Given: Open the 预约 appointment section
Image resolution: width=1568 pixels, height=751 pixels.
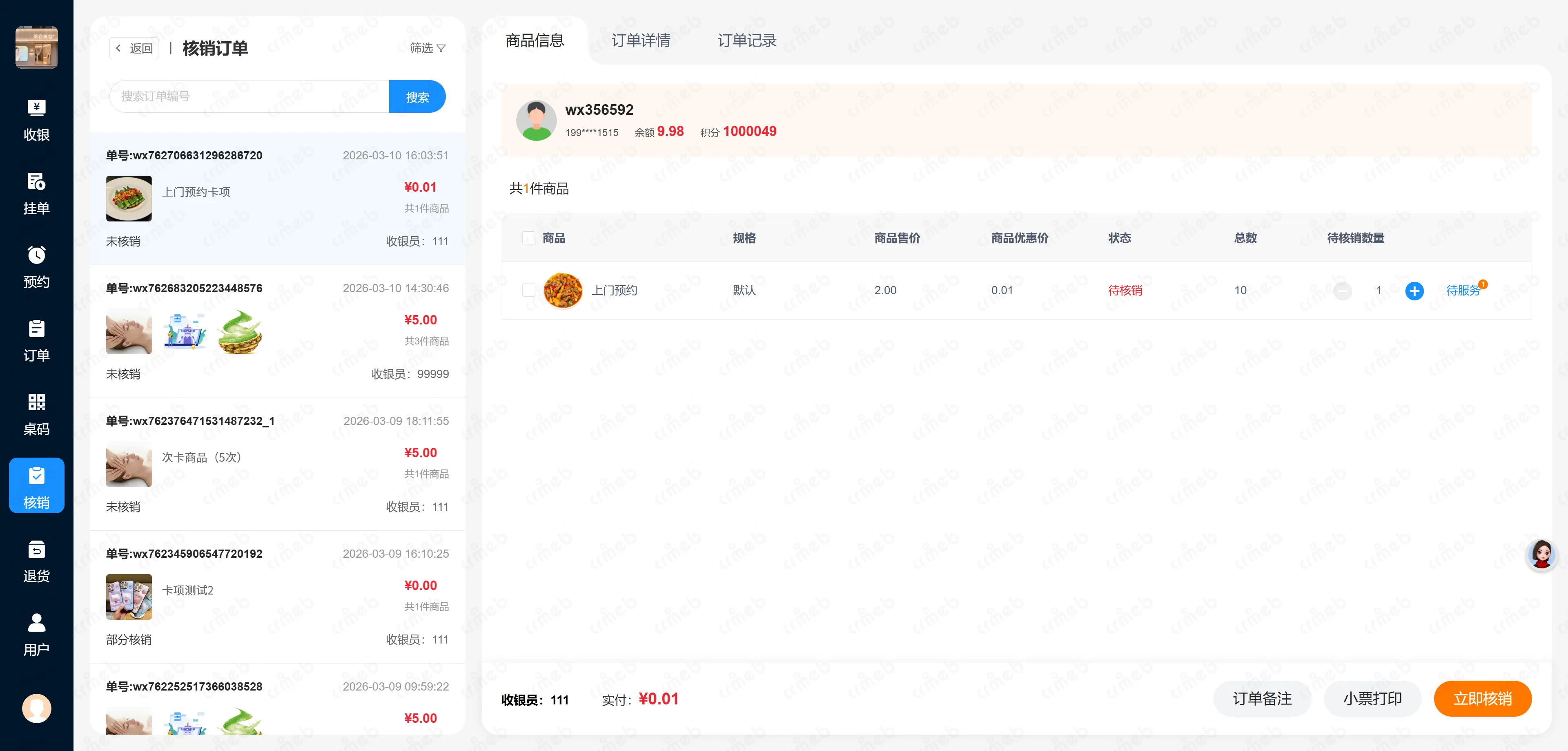Looking at the screenshot, I should [36, 267].
